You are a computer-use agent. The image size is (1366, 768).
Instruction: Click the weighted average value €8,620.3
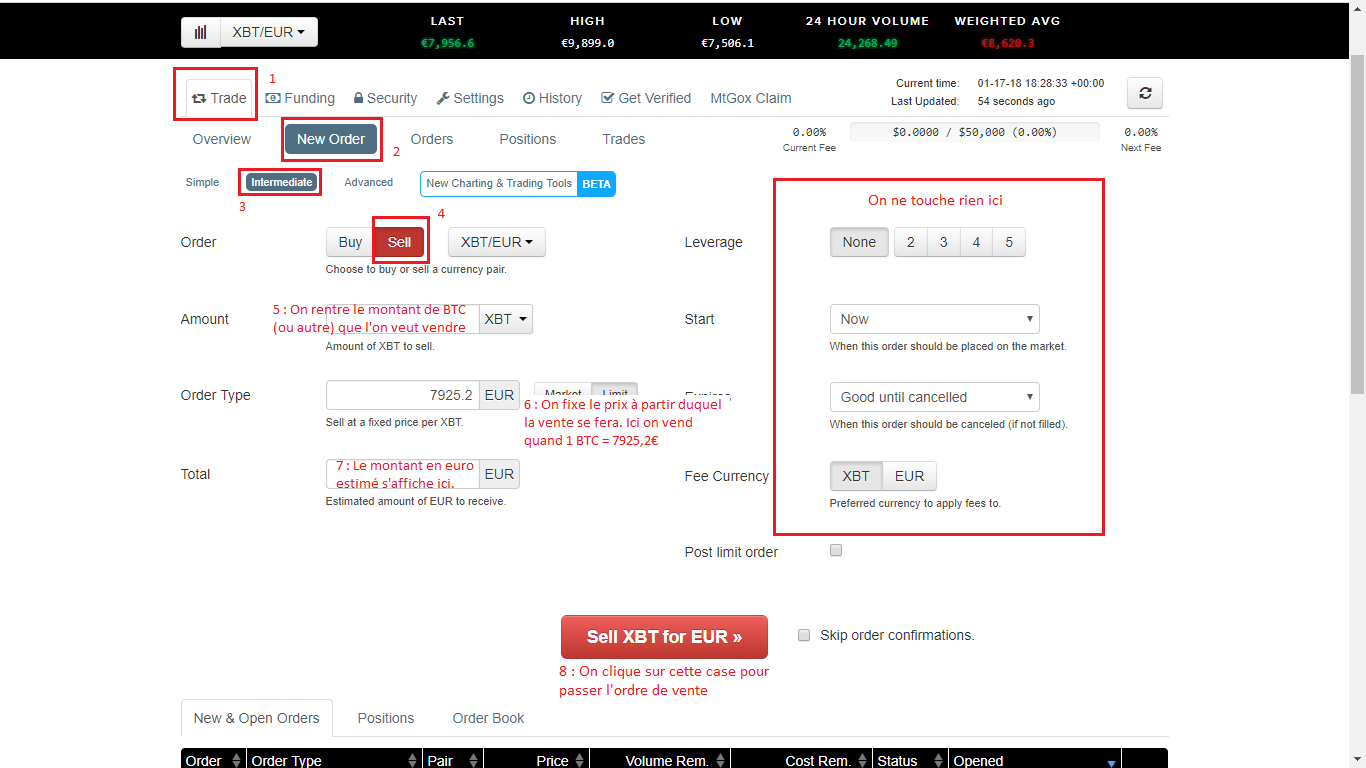click(1007, 43)
